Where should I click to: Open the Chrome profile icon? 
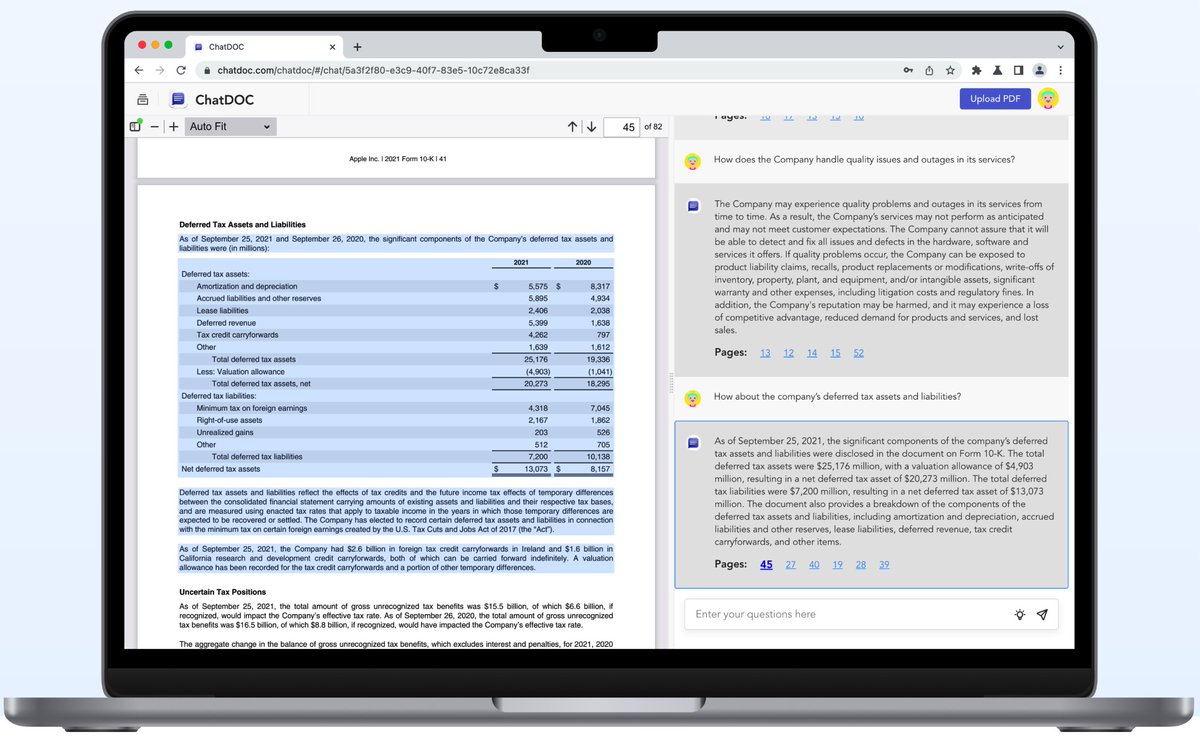point(1040,71)
